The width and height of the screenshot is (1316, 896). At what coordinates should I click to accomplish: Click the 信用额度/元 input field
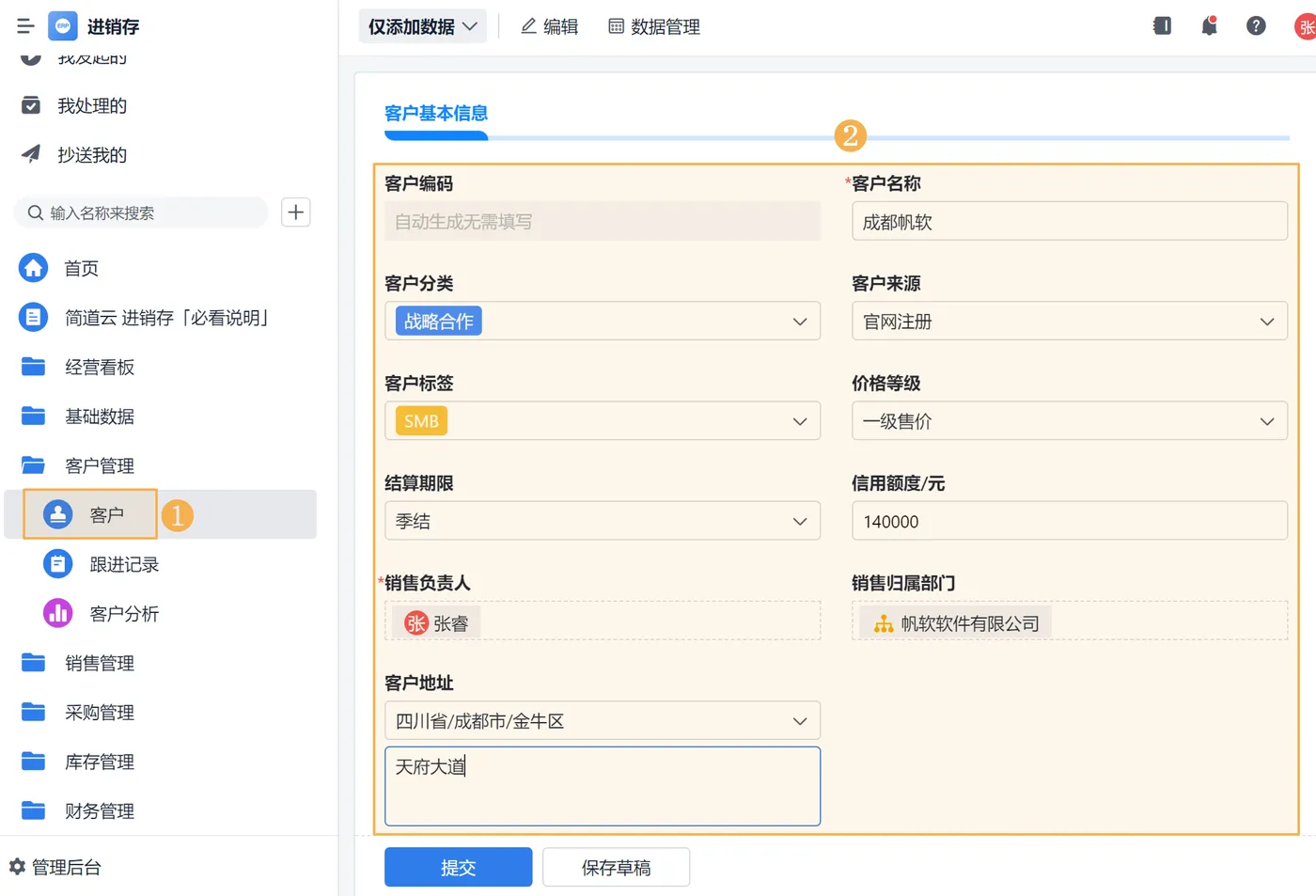[1069, 521]
